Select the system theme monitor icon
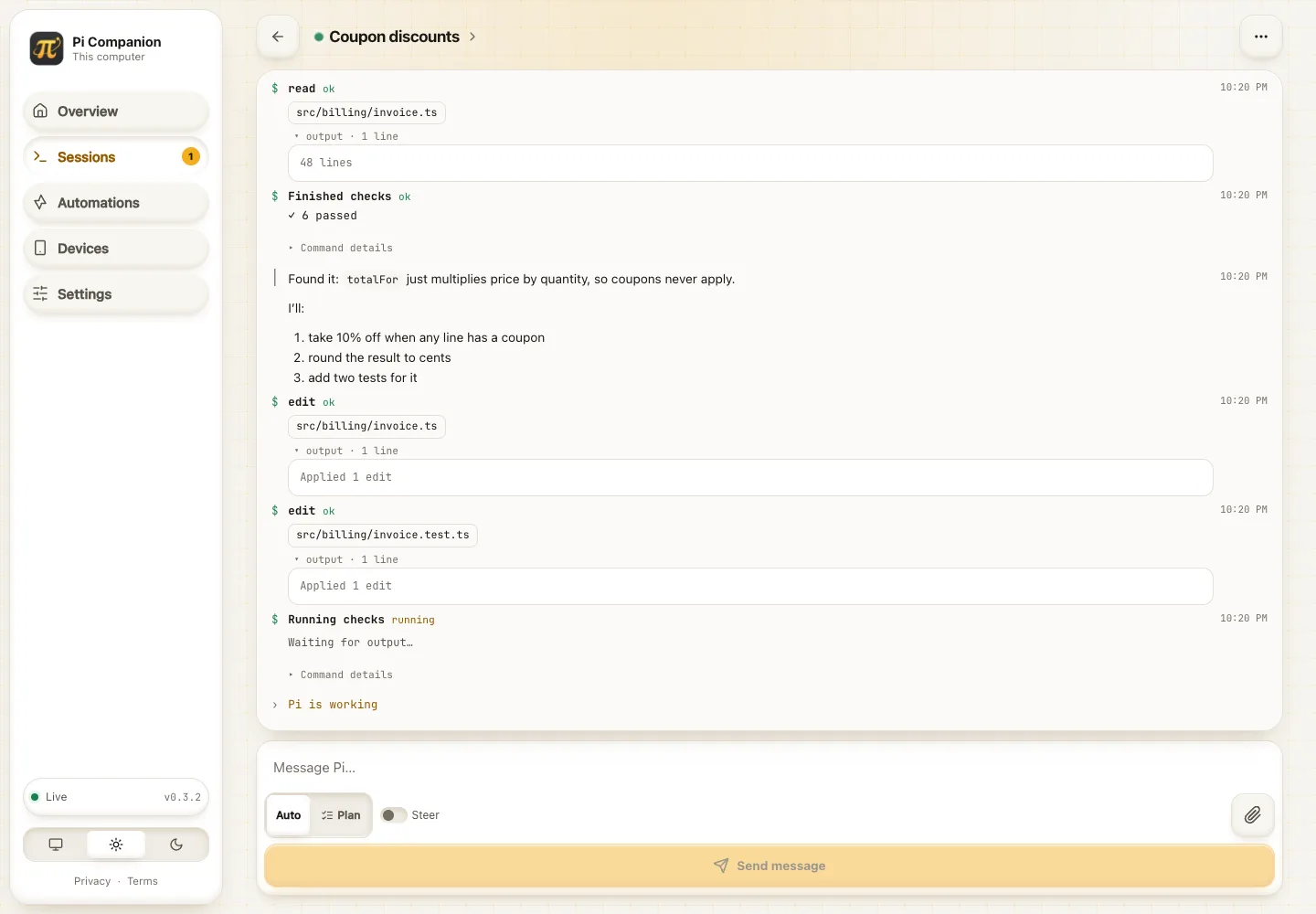This screenshot has width=1316, height=914. point(56,845)
